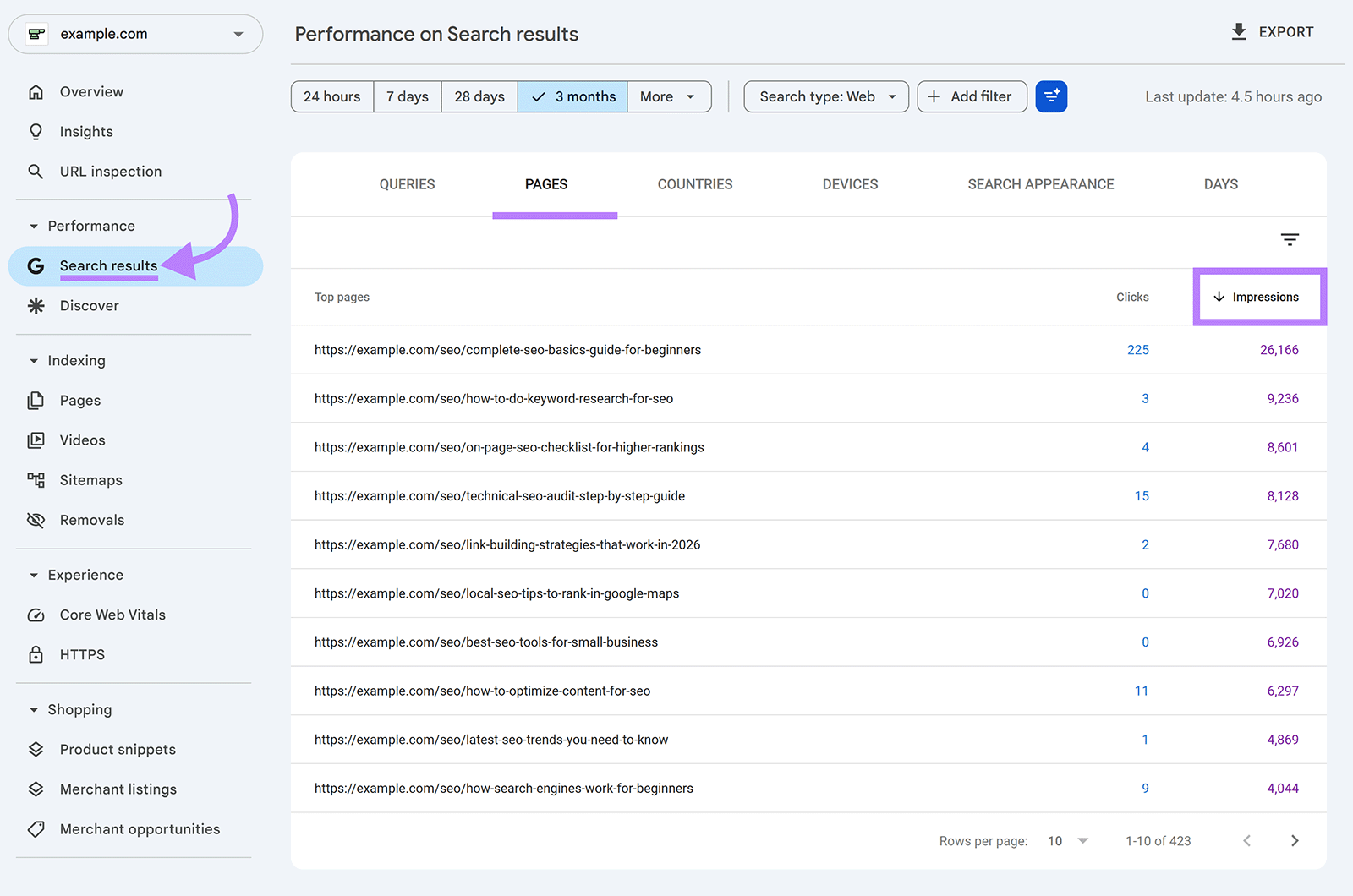Select the 28 days date range
Screen dimensions: 1353x896
(479, 96)
